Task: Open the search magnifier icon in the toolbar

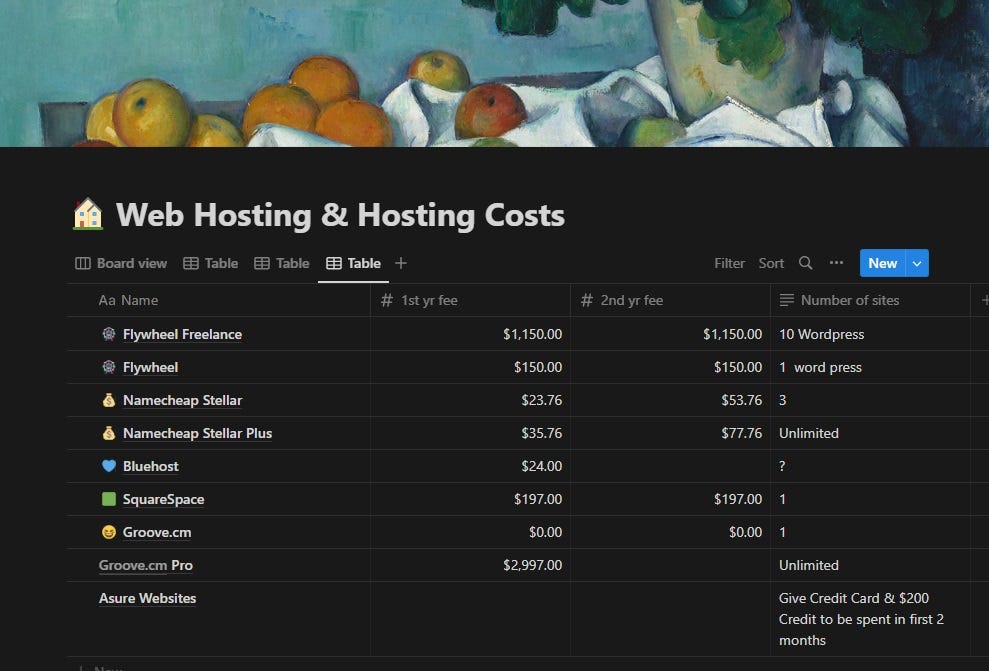Action: (805, 263)
